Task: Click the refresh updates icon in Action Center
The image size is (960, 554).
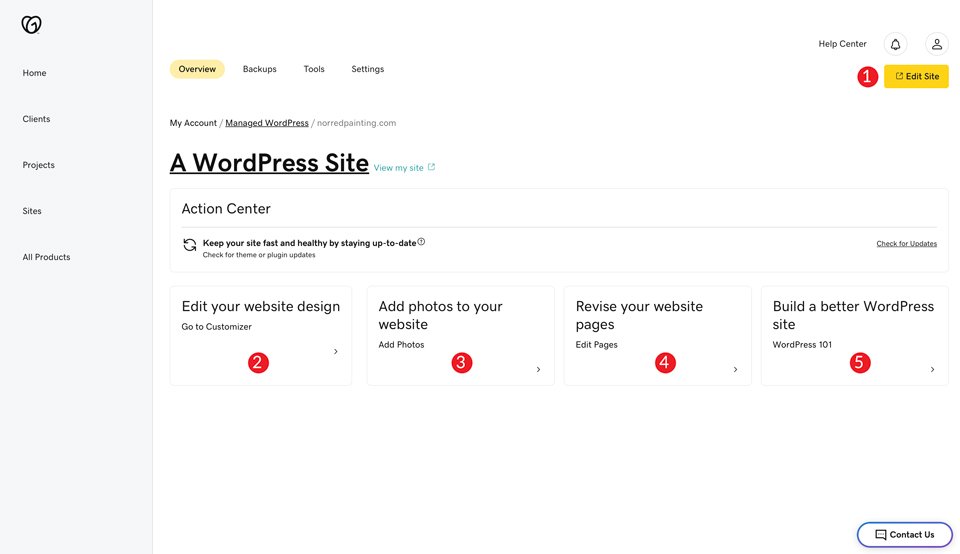Action: (190, 245)
